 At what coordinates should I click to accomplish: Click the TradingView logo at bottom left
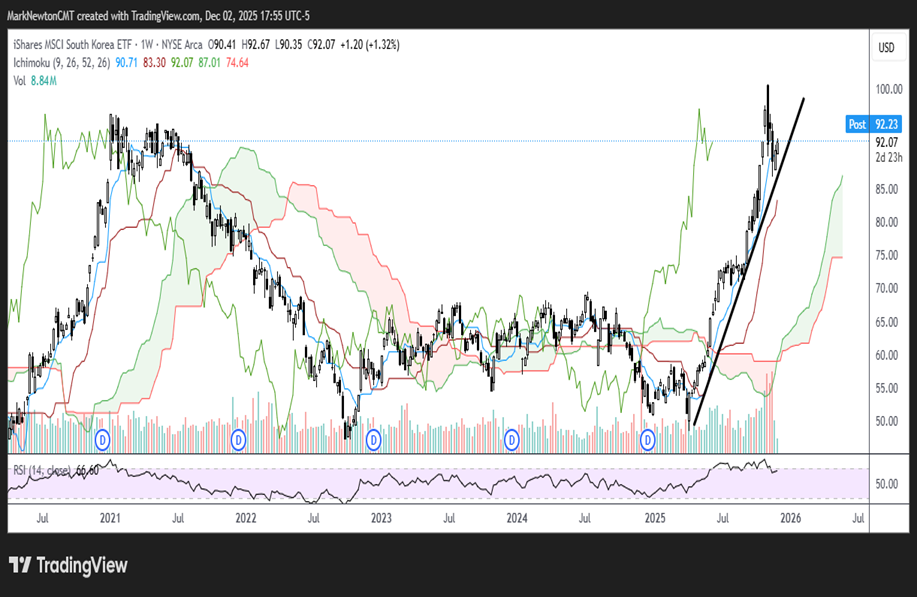68,566
